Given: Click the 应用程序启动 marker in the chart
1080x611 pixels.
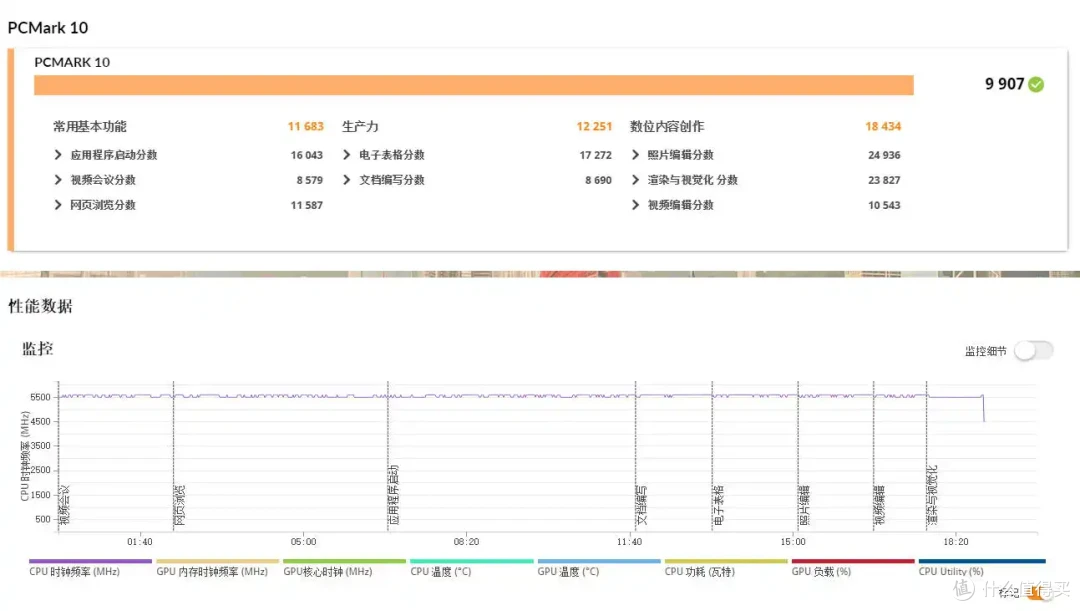Looking at the screenshot, I should (394, 495).
